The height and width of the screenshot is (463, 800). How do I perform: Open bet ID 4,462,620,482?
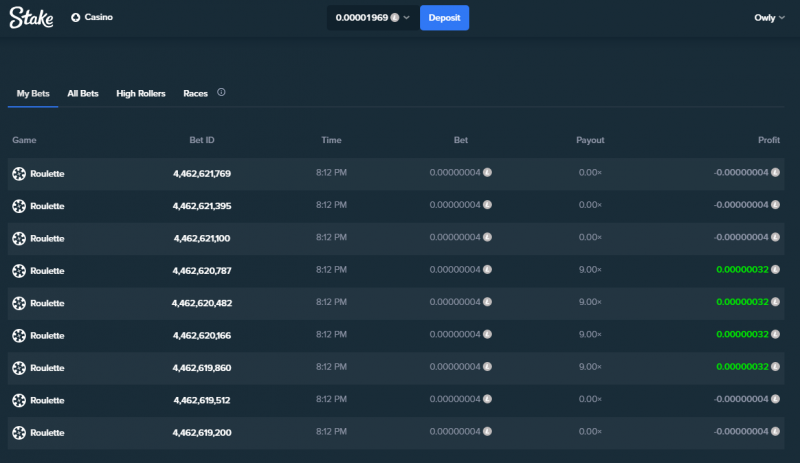202,303
